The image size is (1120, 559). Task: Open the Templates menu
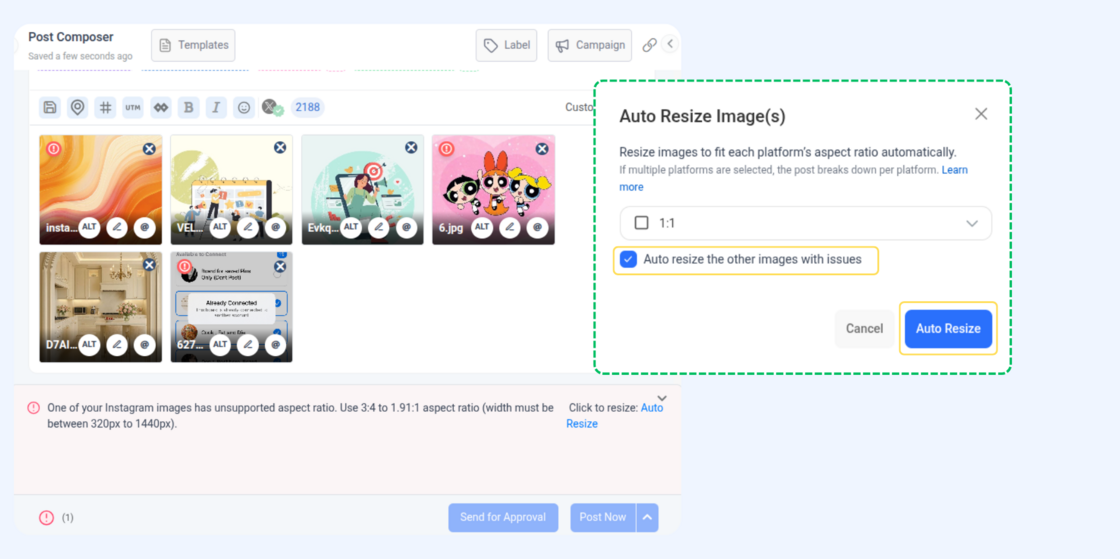[193, 45]
